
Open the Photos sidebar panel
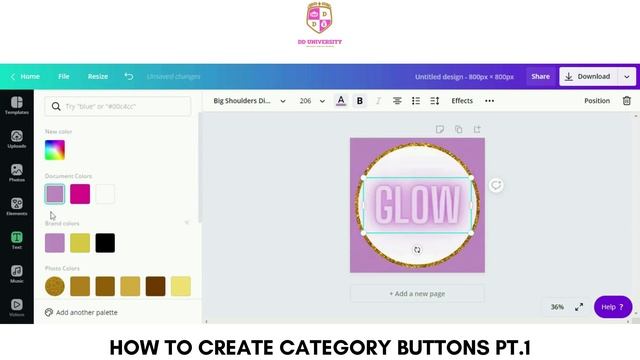pos(17,173)
